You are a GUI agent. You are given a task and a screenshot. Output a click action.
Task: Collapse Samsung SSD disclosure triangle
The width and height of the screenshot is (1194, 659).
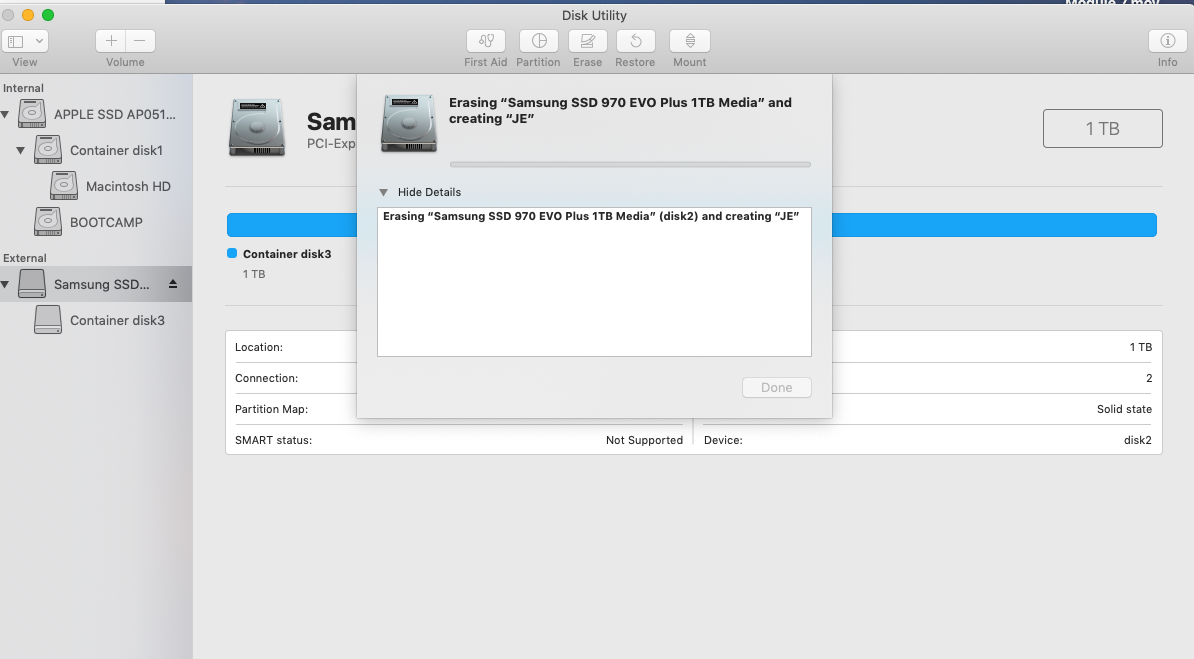5,284
